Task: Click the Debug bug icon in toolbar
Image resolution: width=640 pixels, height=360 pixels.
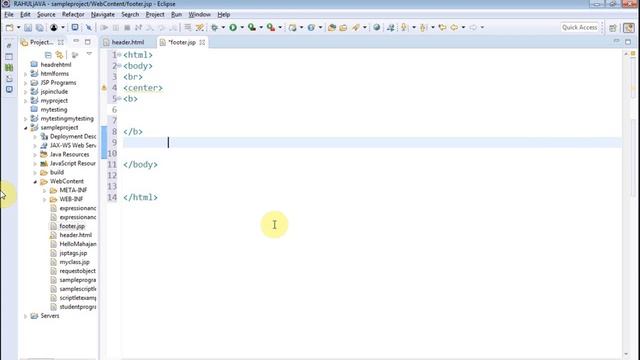Action: coord(214,27)
